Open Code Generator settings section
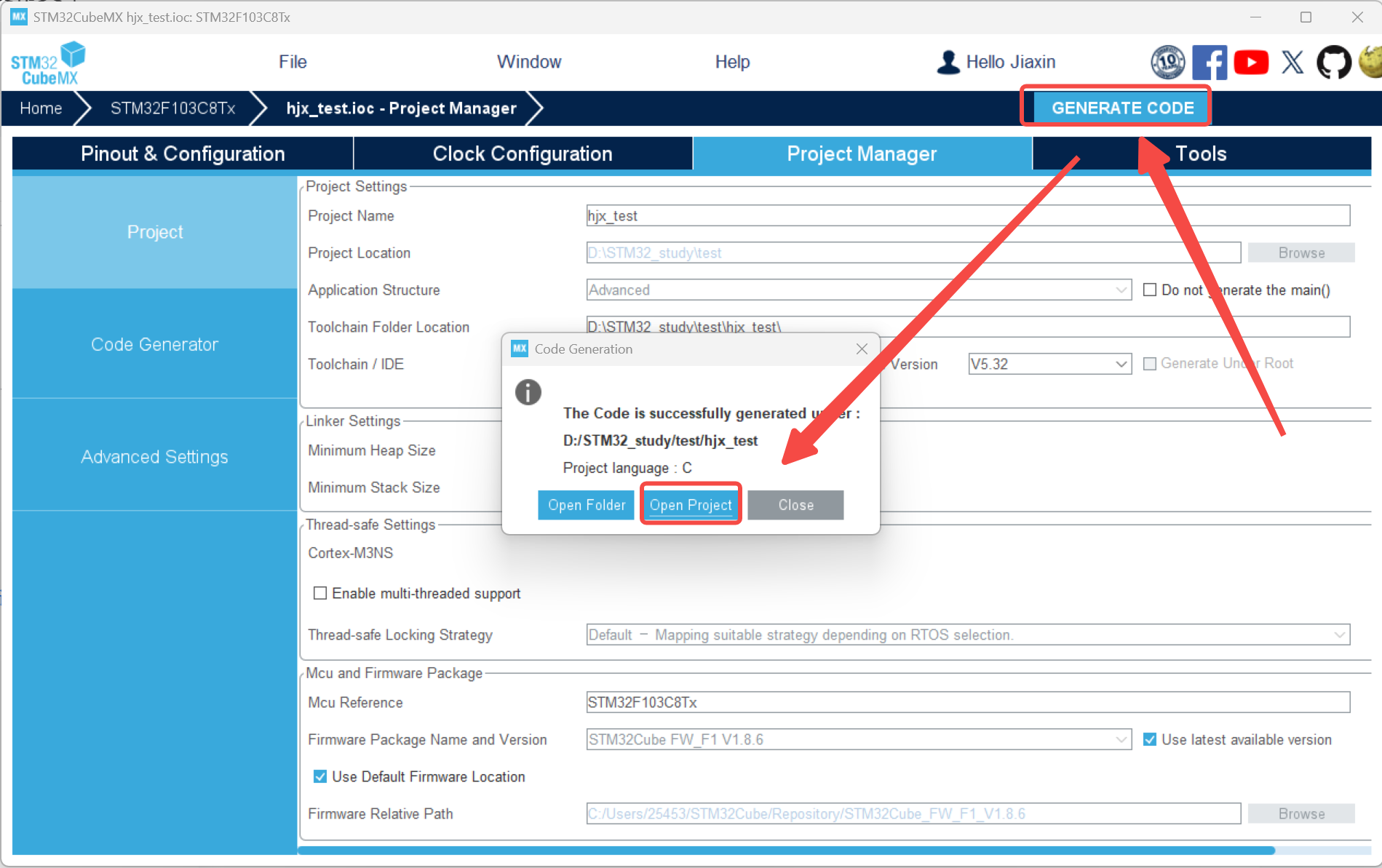This screenshot has height=868, width=1382. point(154,344)
